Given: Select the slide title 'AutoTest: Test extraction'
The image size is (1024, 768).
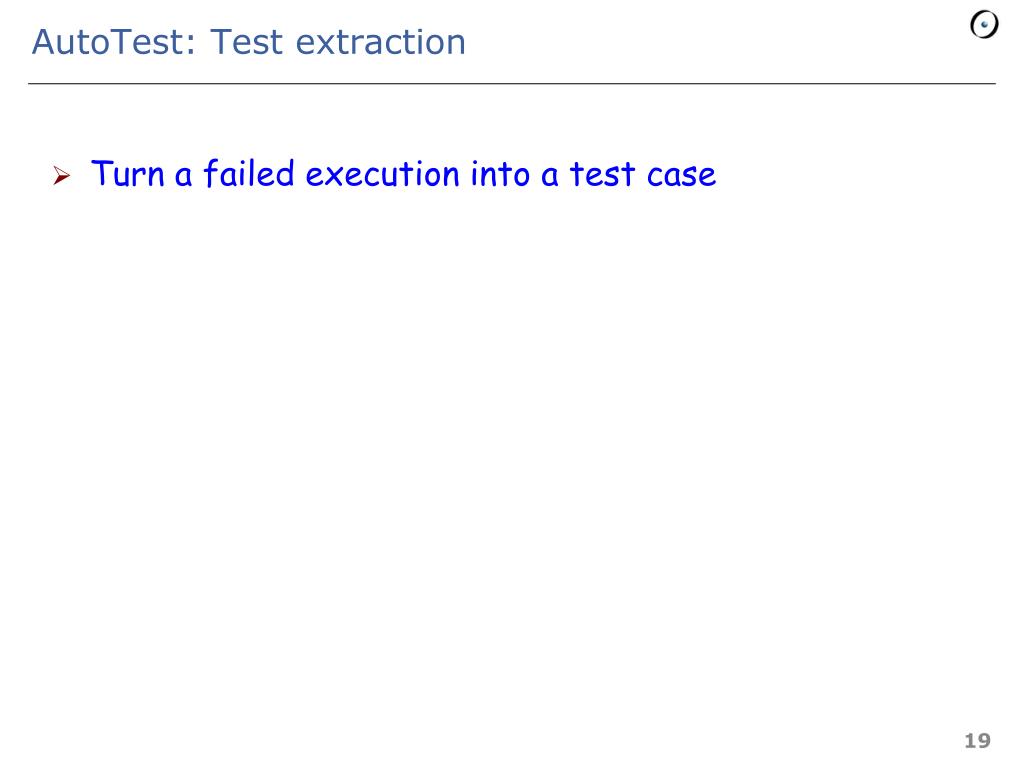Looking at the screenshot, I should 249,42.
